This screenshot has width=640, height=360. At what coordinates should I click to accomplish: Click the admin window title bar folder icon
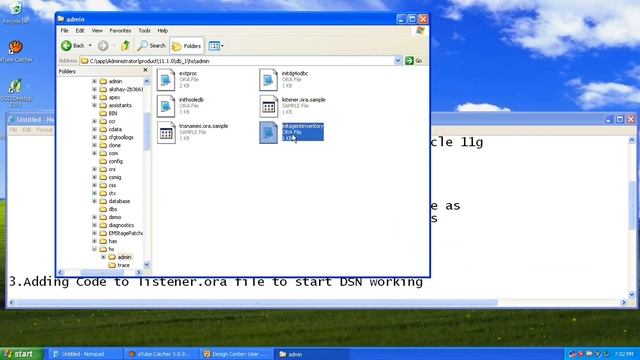point(61,19)
